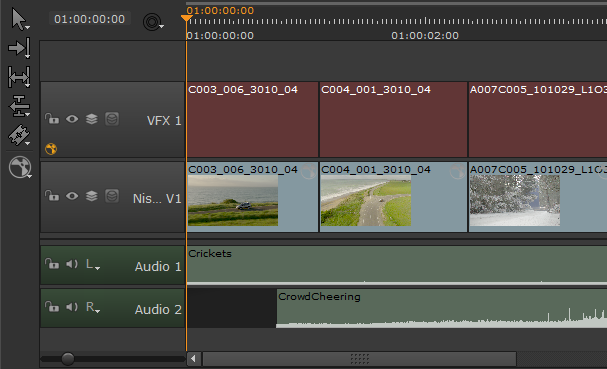607x369 pixels.
Task: Click the C003_006_3010_04 coastal car thumbnail
Action: pyautogui.click(x=233, y=200)
